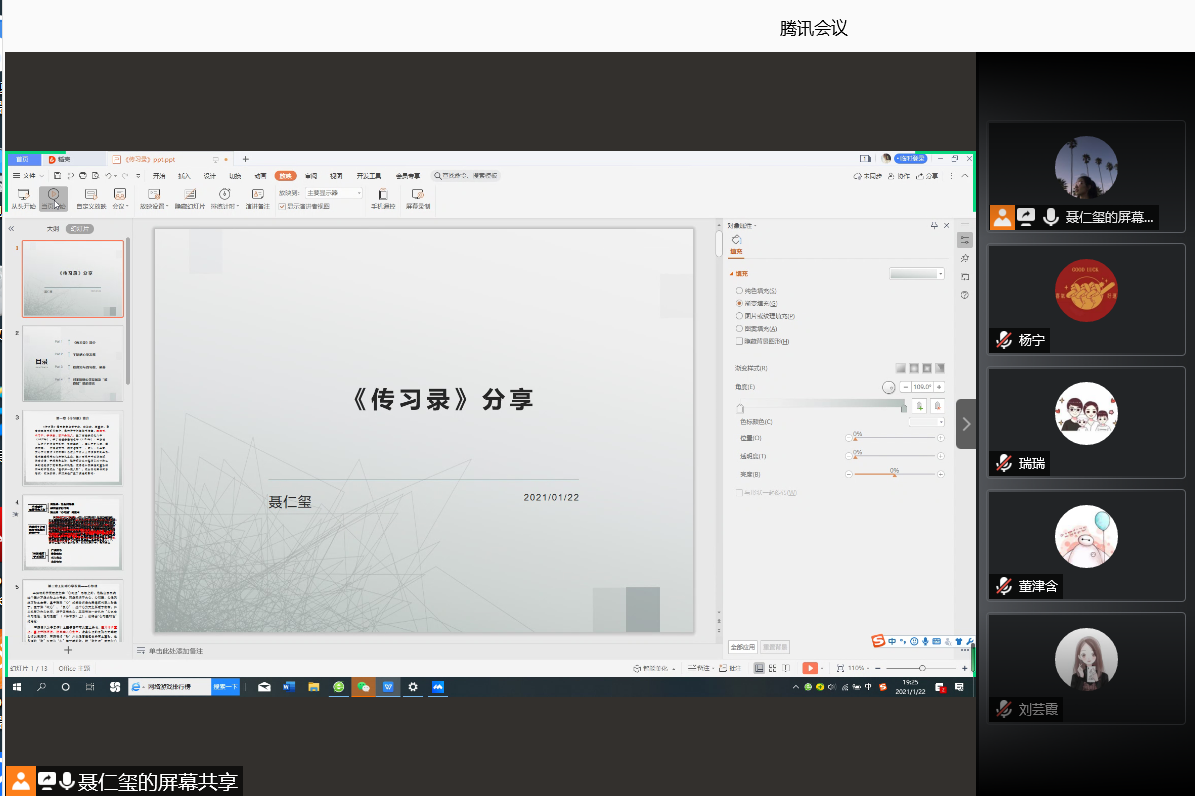
Task: Expand the meeting participant side panel arrow
Action: [966, 424]
